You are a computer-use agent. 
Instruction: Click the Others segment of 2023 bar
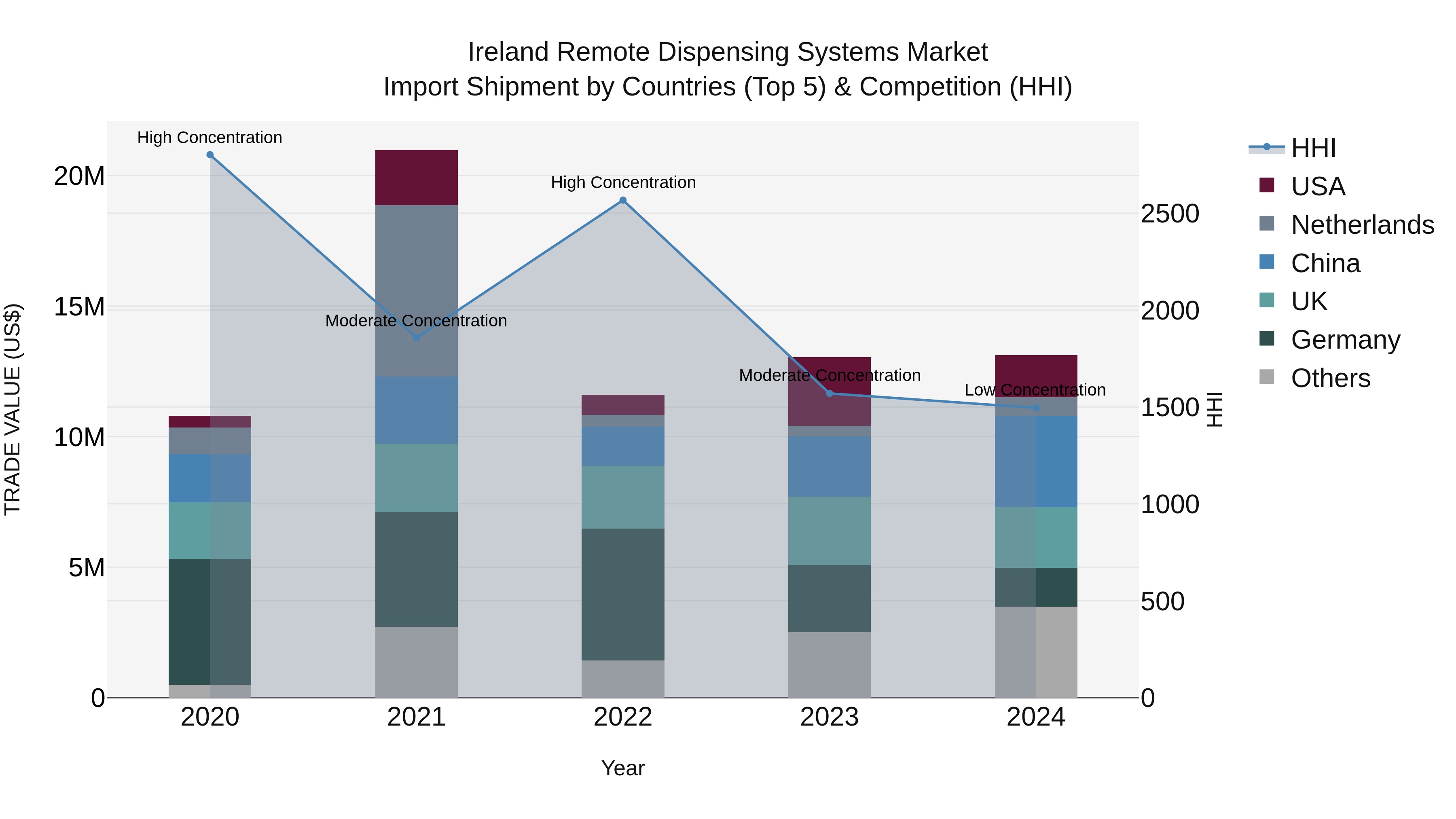[830, 665]
